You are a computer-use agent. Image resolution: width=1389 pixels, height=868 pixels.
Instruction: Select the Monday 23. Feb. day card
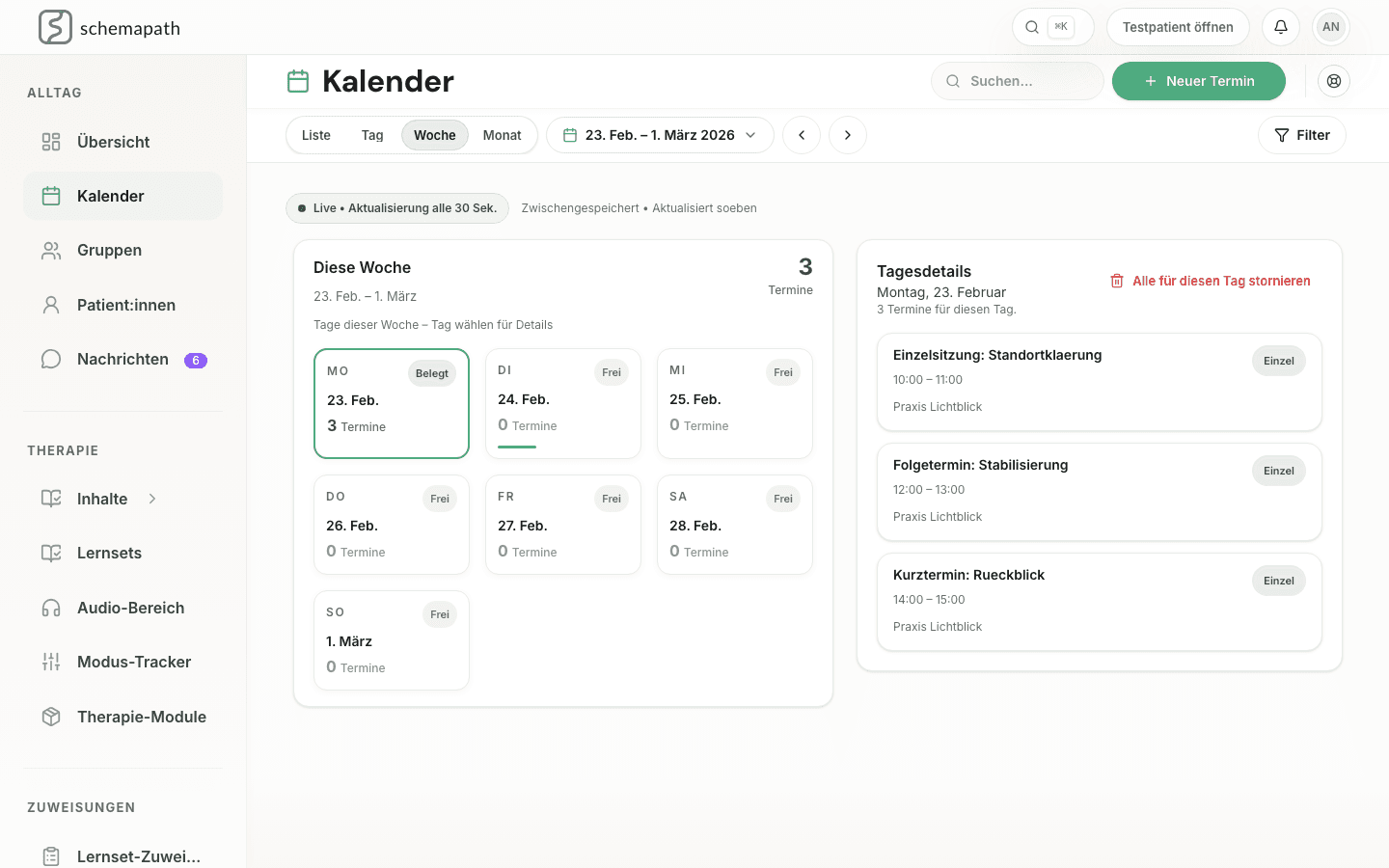(391, 403)
